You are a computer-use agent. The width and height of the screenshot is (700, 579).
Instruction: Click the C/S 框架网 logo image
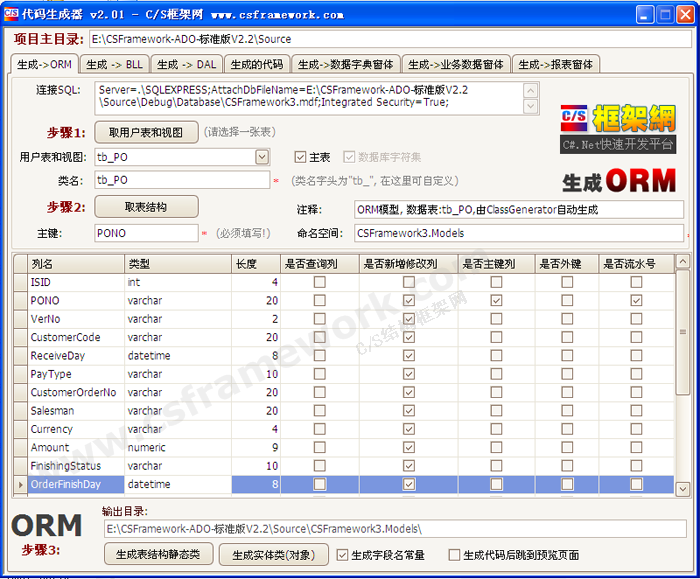617,127
